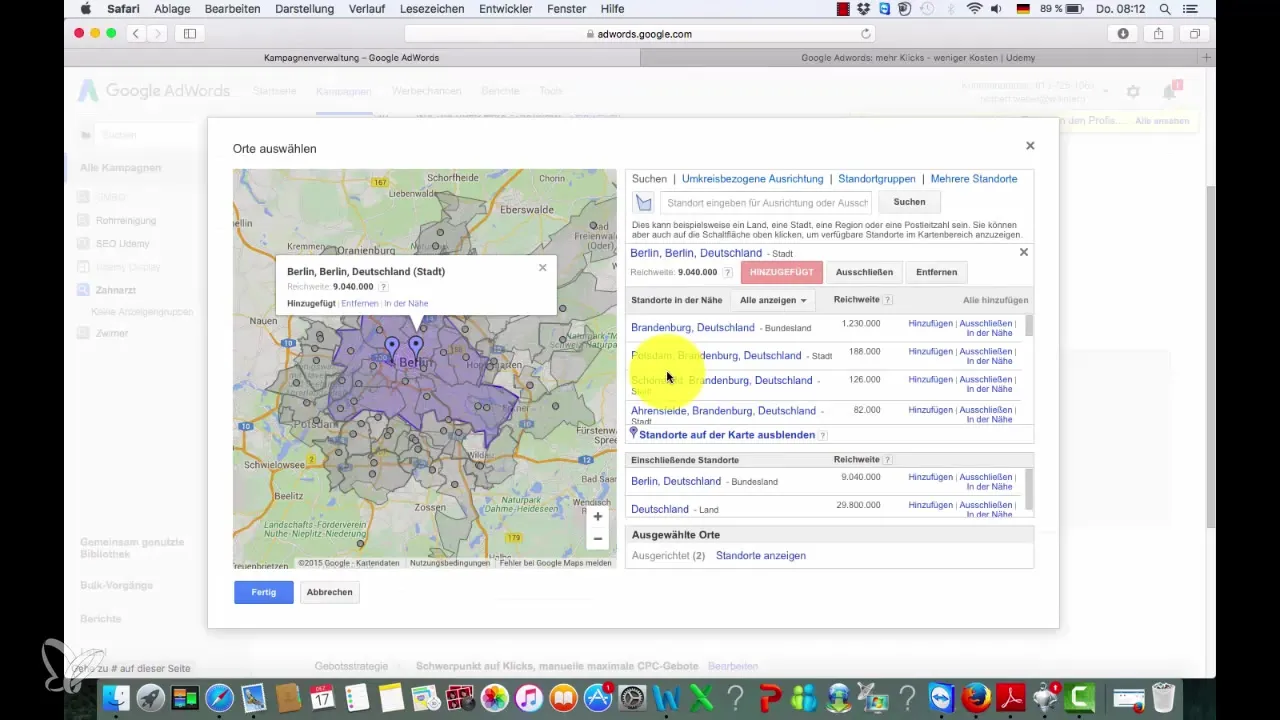The width and height of the screenshot is (1280, 720).
Task: Go back in Safari
Action: (136, 33)
